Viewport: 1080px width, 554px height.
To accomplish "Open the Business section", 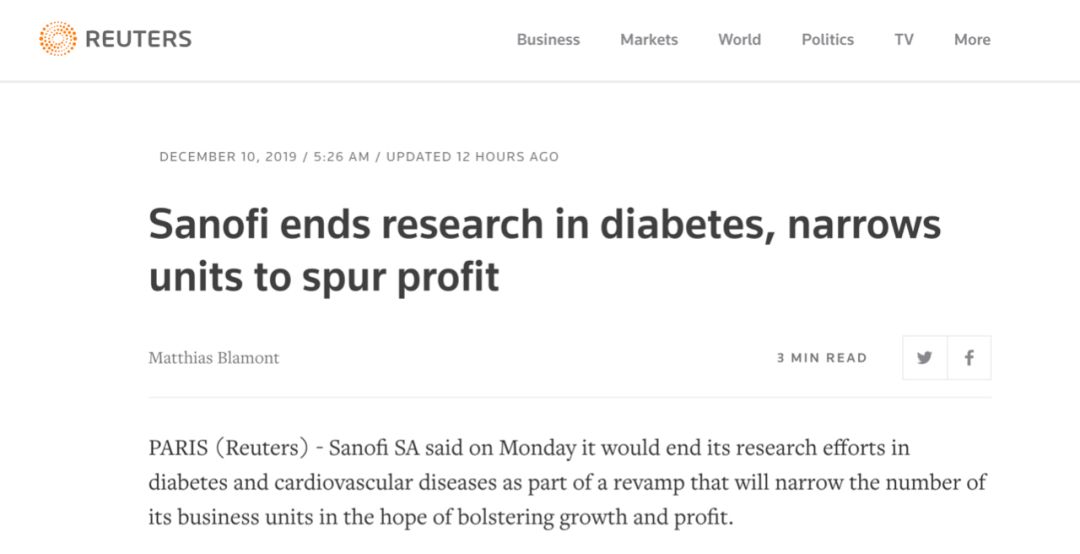I will [x=548, y=40].
